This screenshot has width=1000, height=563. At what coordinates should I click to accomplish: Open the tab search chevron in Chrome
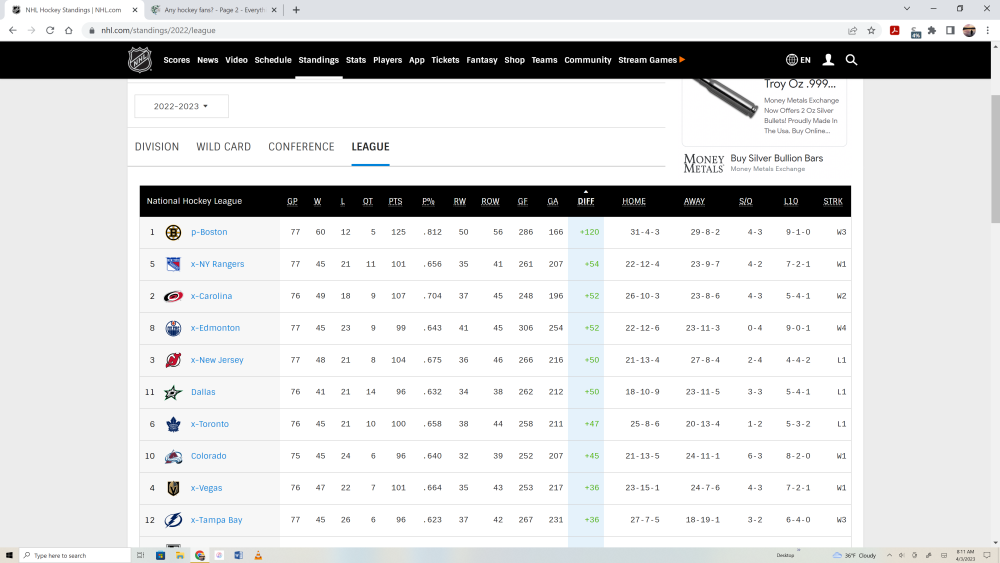(907, 9)
